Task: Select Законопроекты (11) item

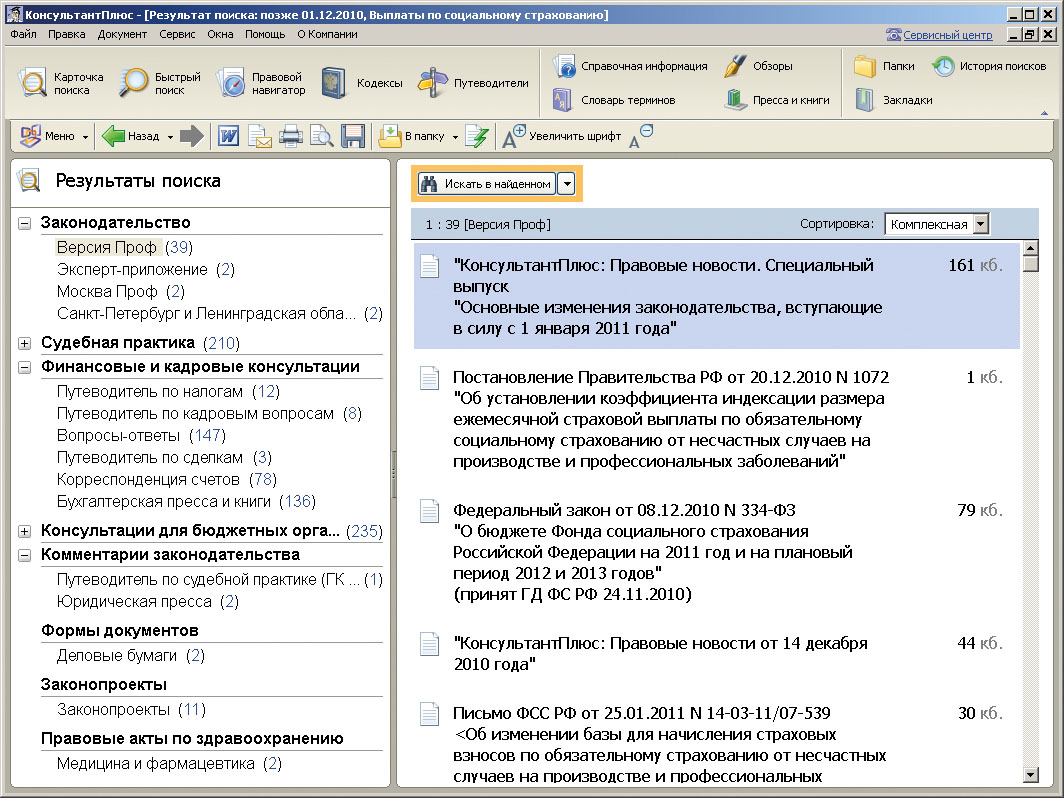Action: pos(131,709)
